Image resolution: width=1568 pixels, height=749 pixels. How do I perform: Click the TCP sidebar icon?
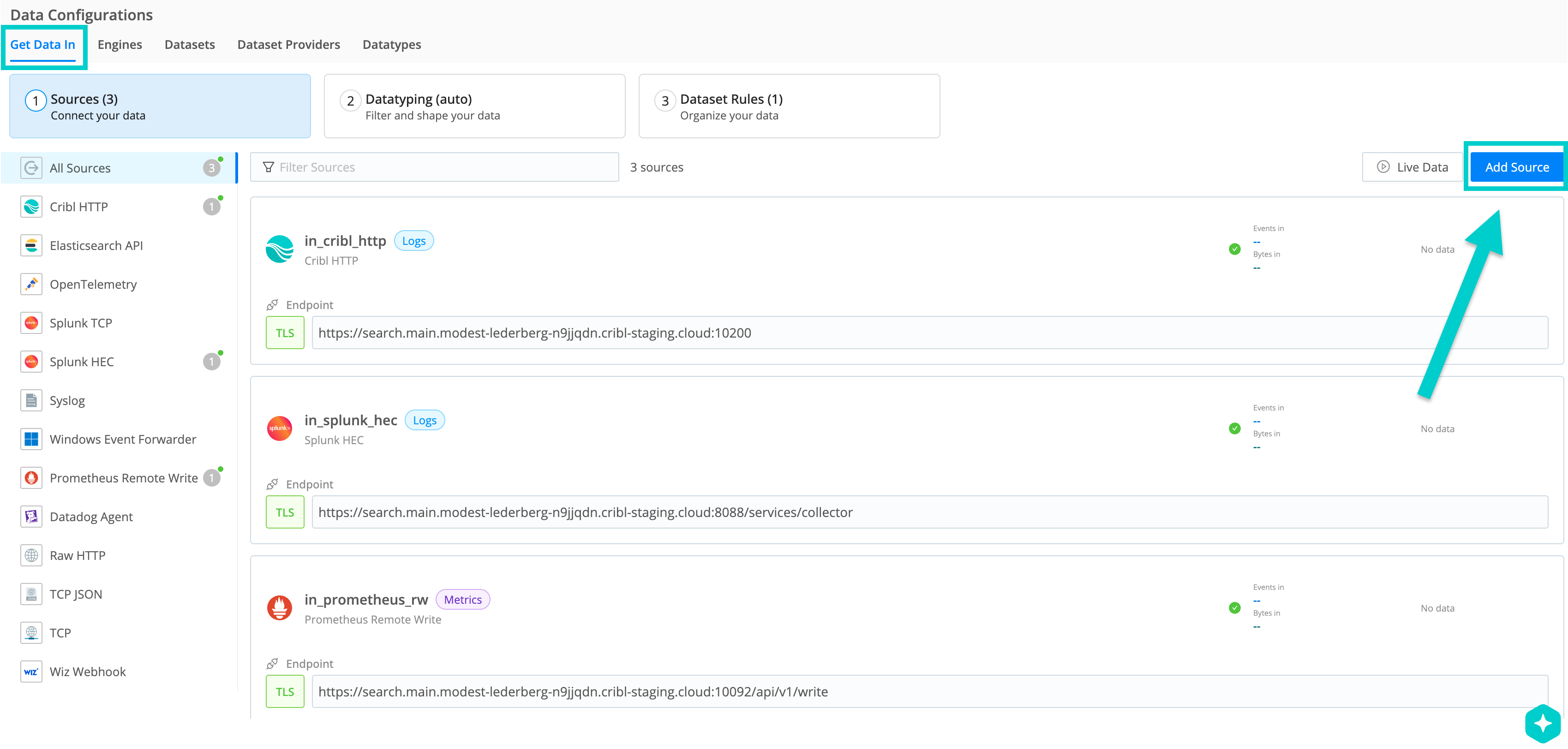31,633
